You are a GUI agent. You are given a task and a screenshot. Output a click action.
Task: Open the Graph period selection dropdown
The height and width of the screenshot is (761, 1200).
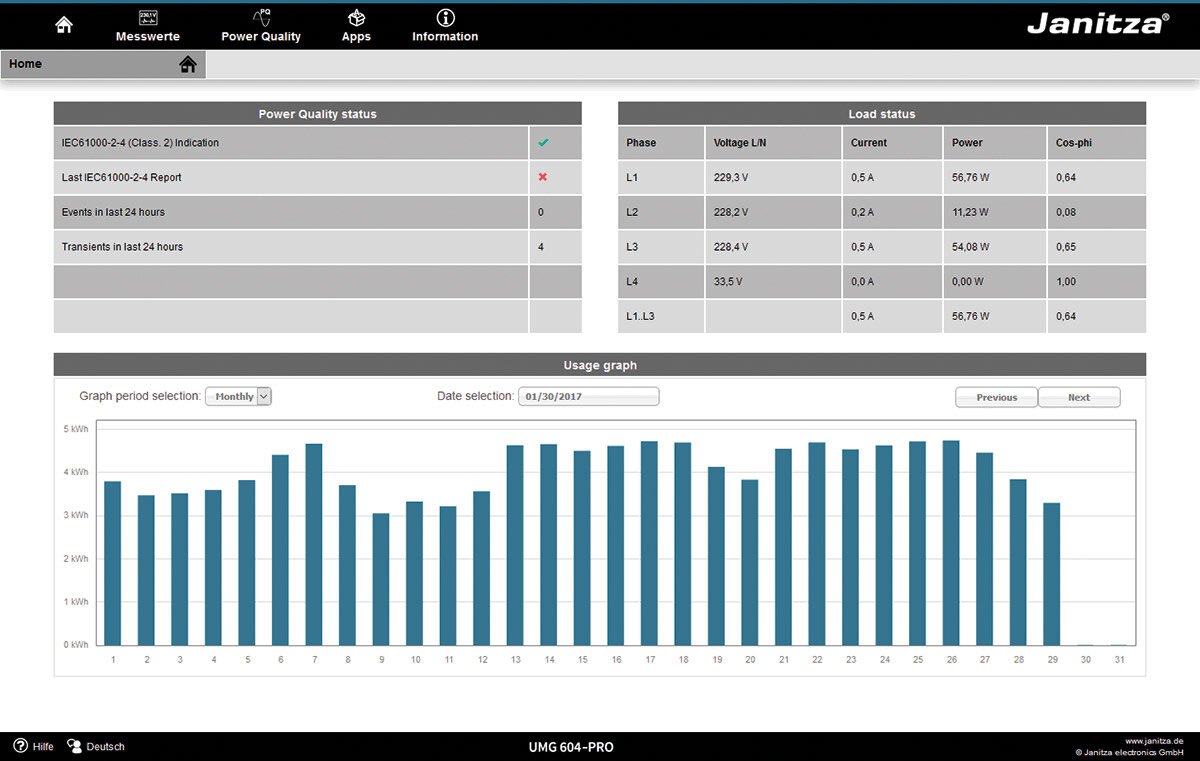[x=238, y=397]
